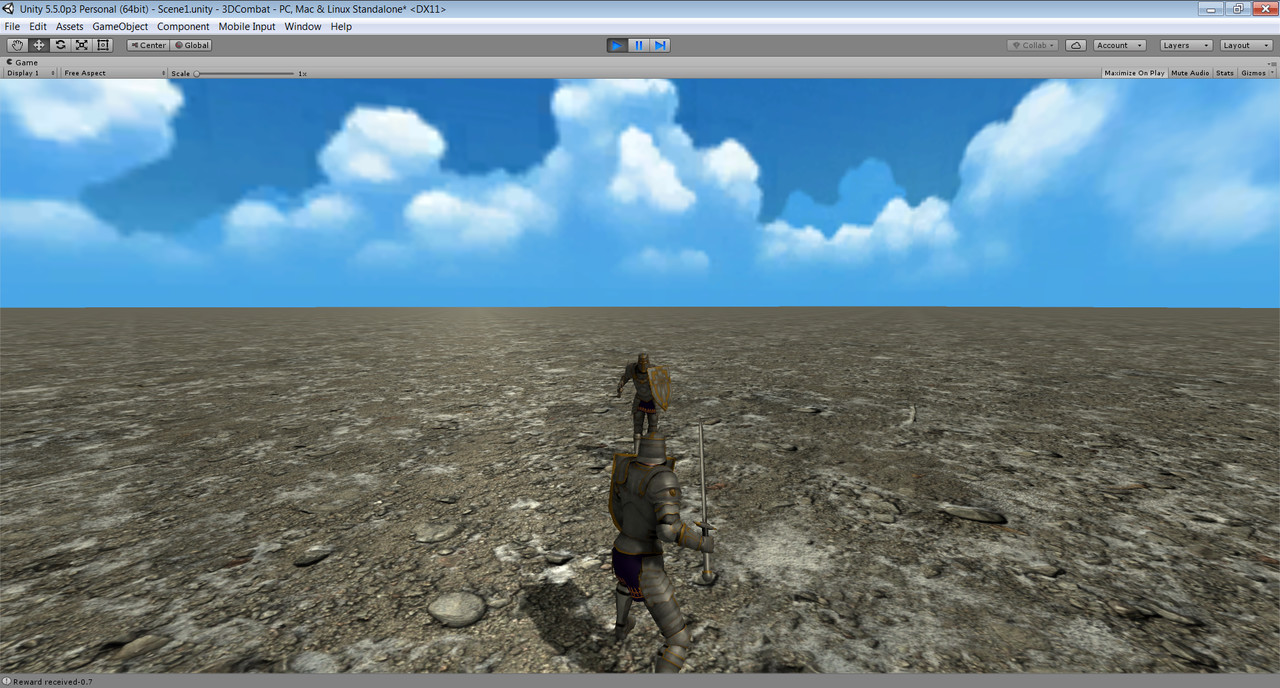Select the Scale tool
Screen dimensions: 1280x688
point(81,45)
